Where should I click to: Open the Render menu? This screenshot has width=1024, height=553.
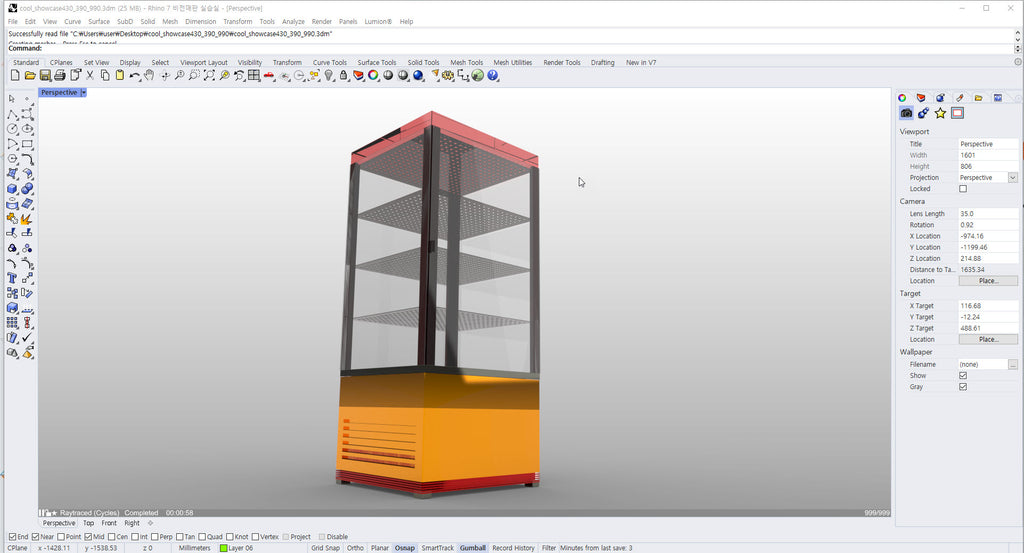(321, 21)
